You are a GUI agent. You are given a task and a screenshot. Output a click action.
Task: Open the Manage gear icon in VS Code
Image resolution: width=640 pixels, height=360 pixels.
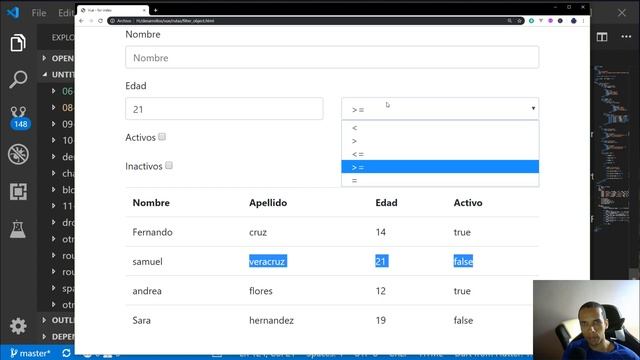coord(18,326)
